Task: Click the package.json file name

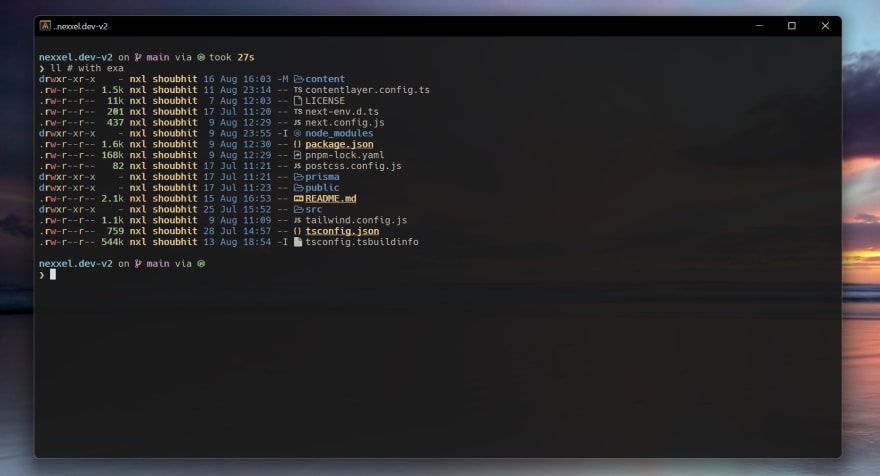Action: point(339,144)
